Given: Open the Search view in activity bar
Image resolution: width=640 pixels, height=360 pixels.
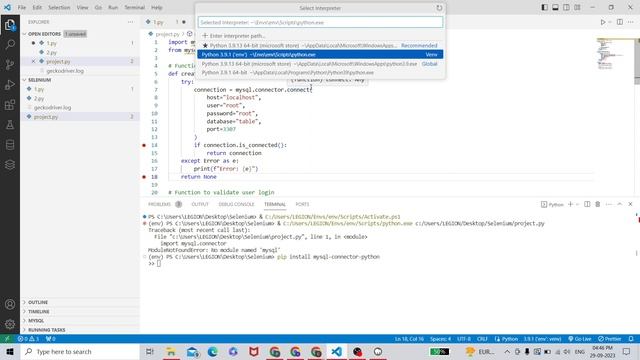Looking at the screenshot, I should [x=10, y=44].
